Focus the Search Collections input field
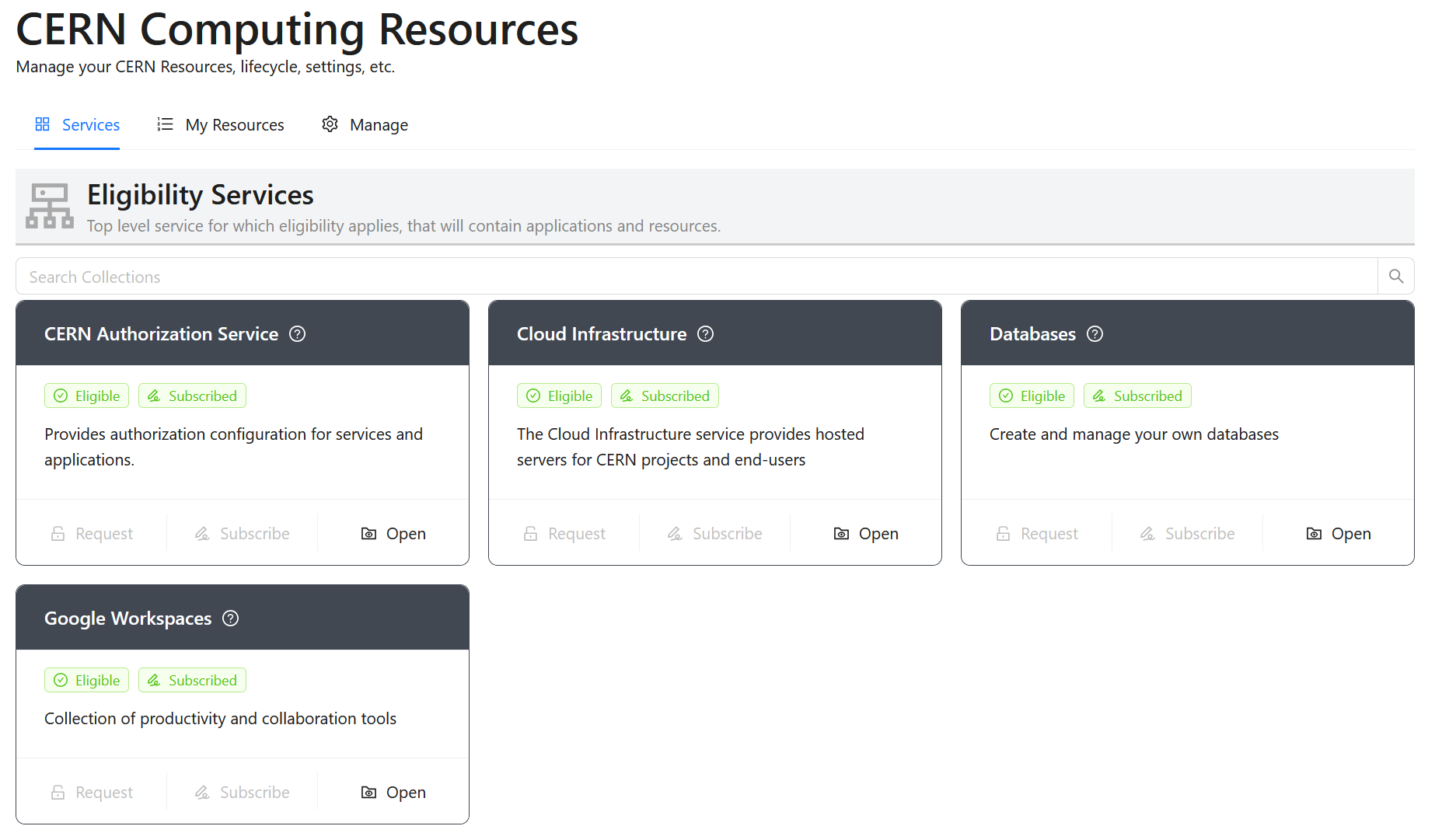 point(696,277)
